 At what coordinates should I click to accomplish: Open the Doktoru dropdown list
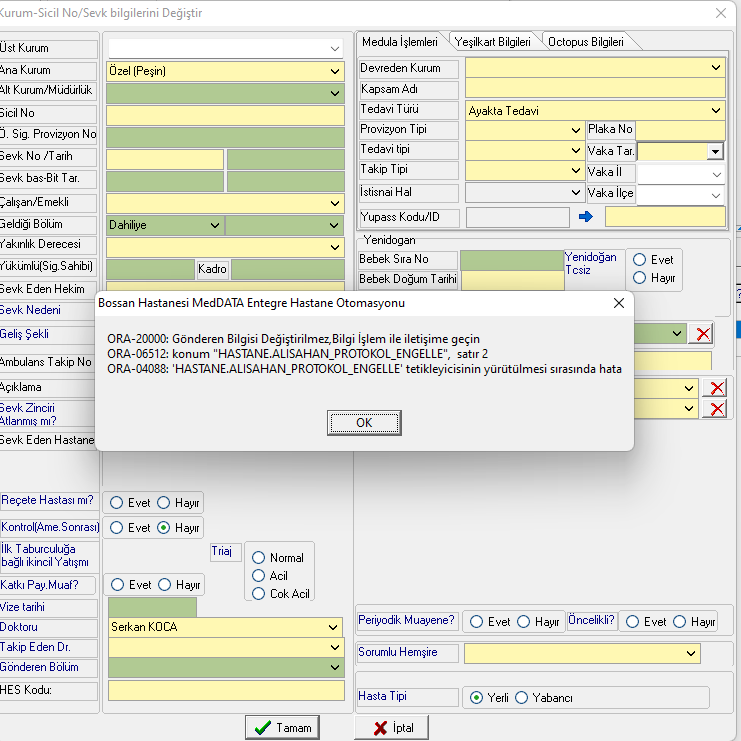click(334, 628)
